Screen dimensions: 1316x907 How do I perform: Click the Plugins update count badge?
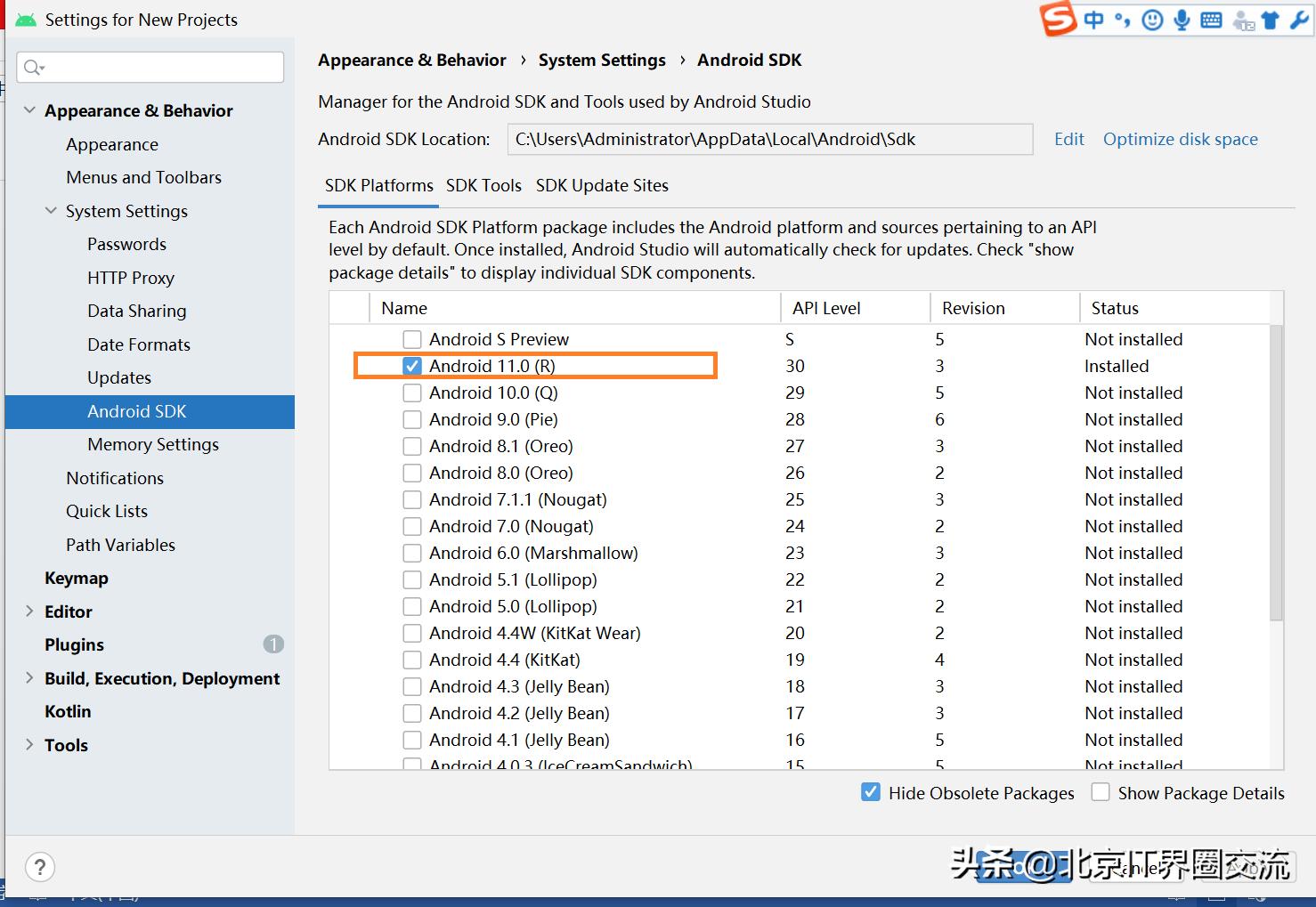(x=273, y=644)
